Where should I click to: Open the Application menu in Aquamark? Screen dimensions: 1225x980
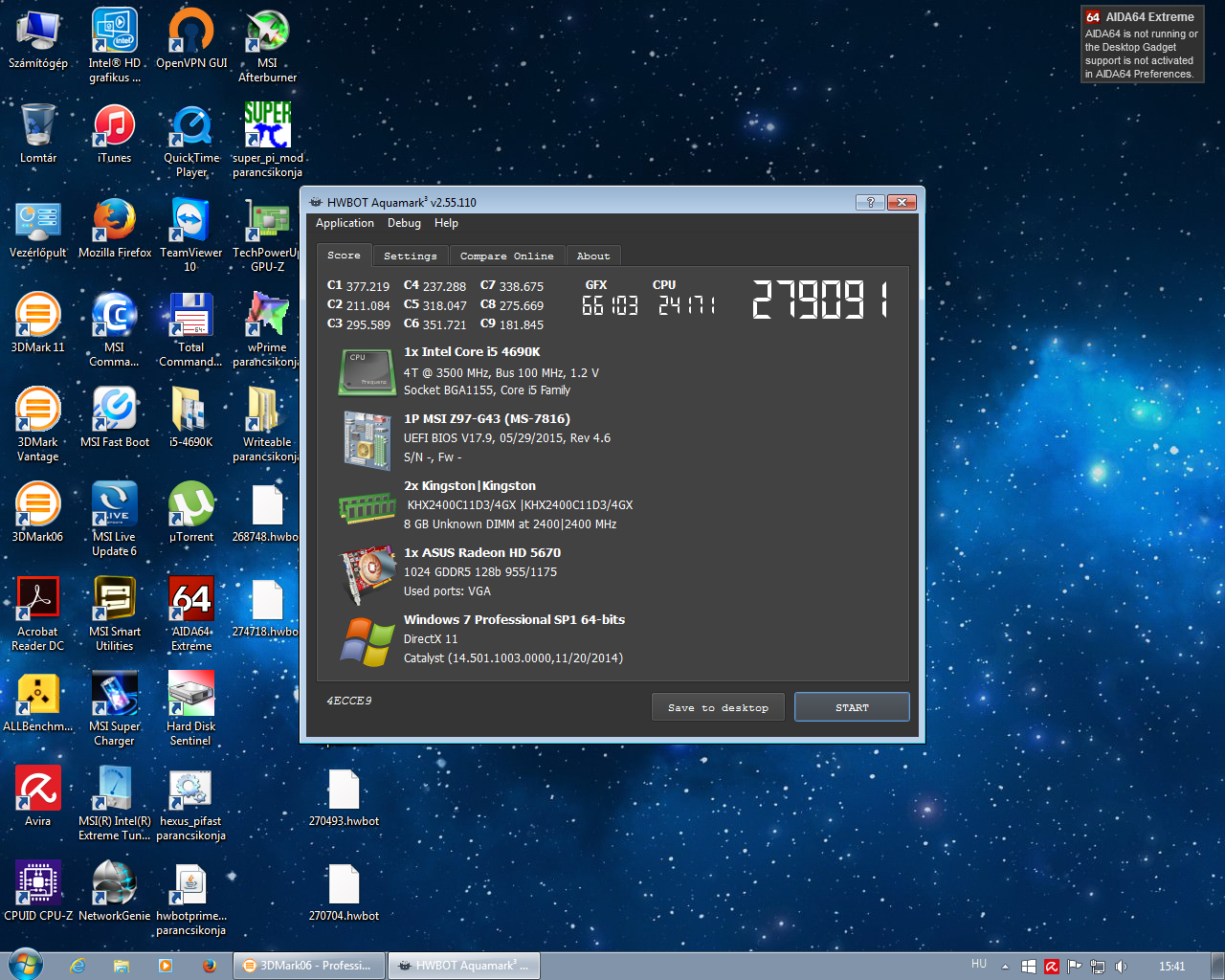point(345,223)
